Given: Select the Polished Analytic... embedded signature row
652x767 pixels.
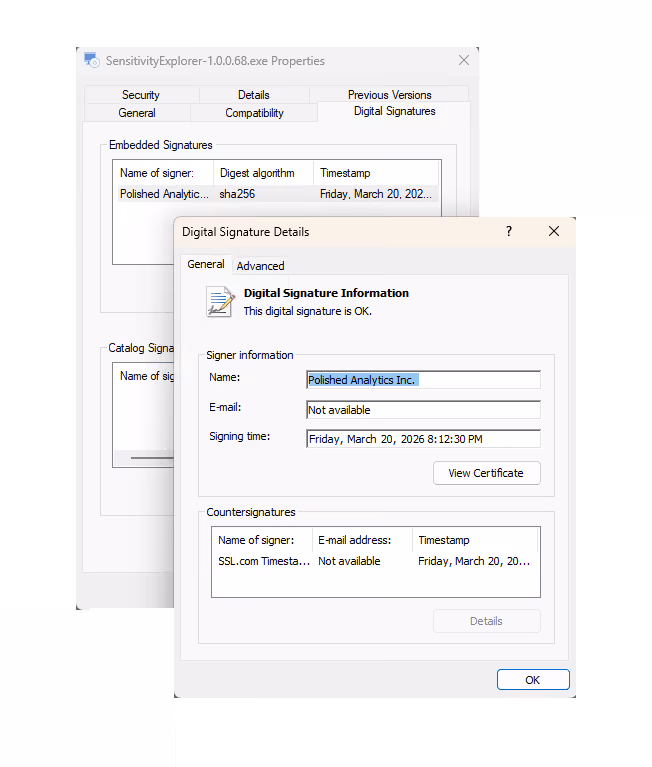Looking at the screenshot, I should 276,194.
